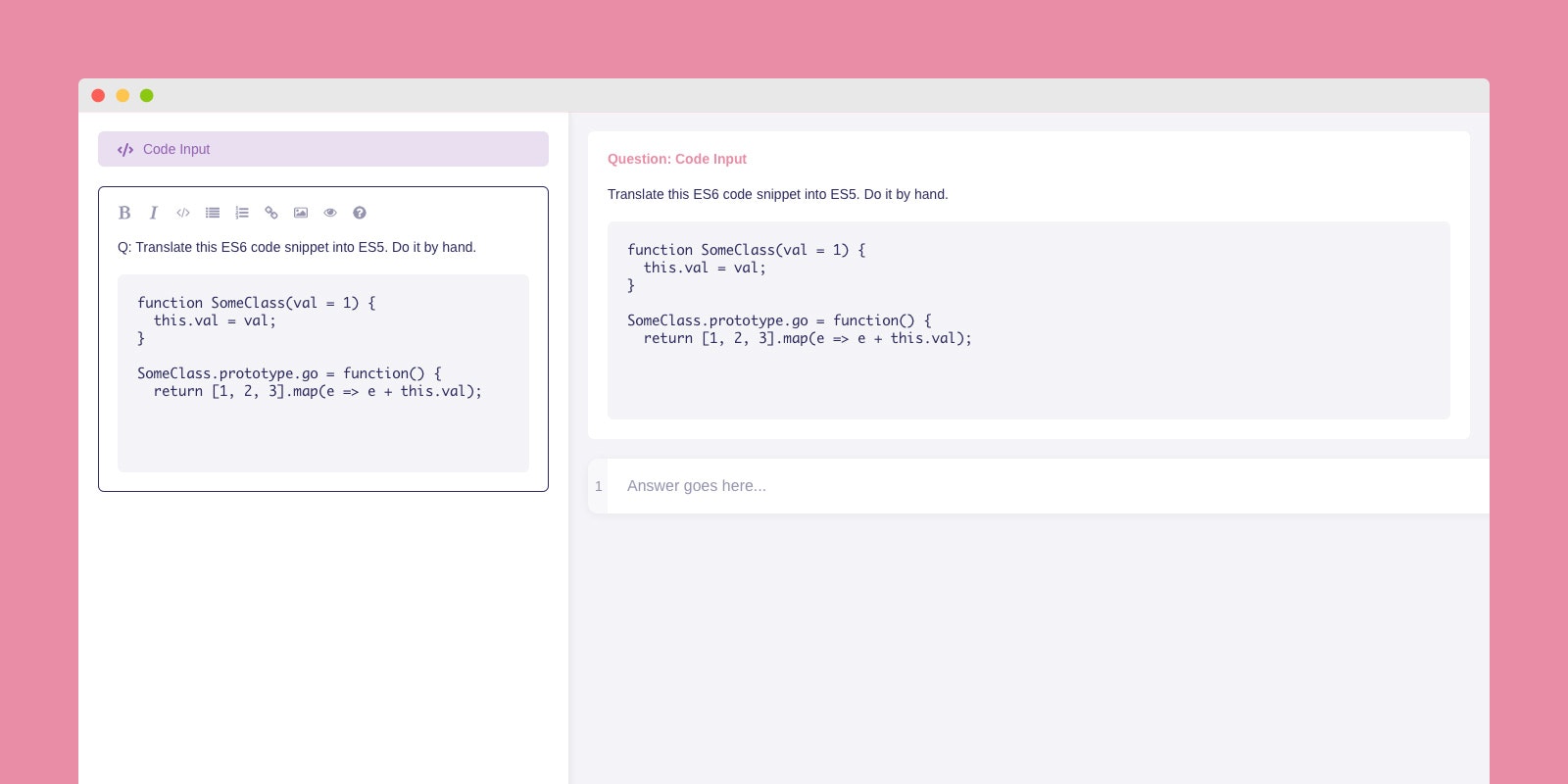Insert numbered ordered list

pos(242,213)
